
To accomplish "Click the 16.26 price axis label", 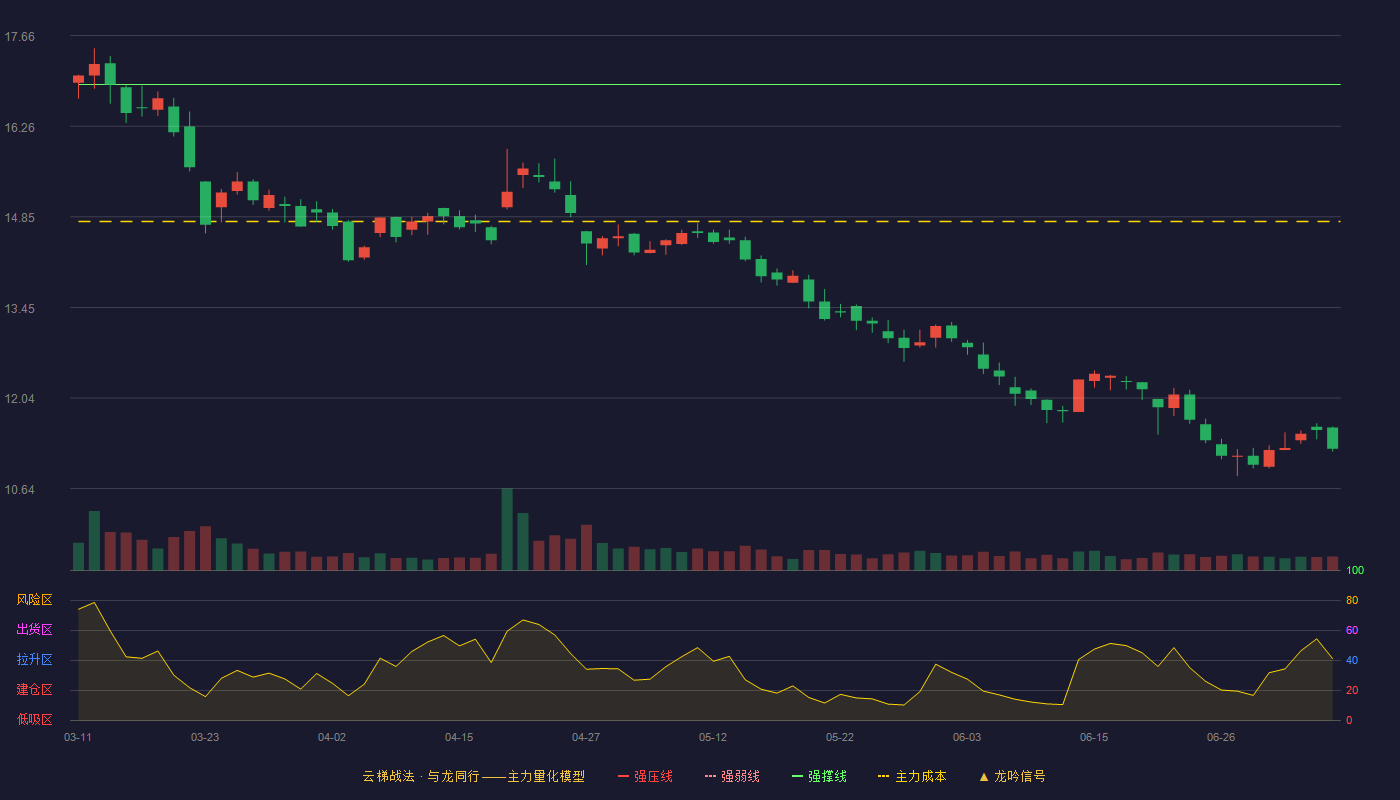I will click(19, 127).
